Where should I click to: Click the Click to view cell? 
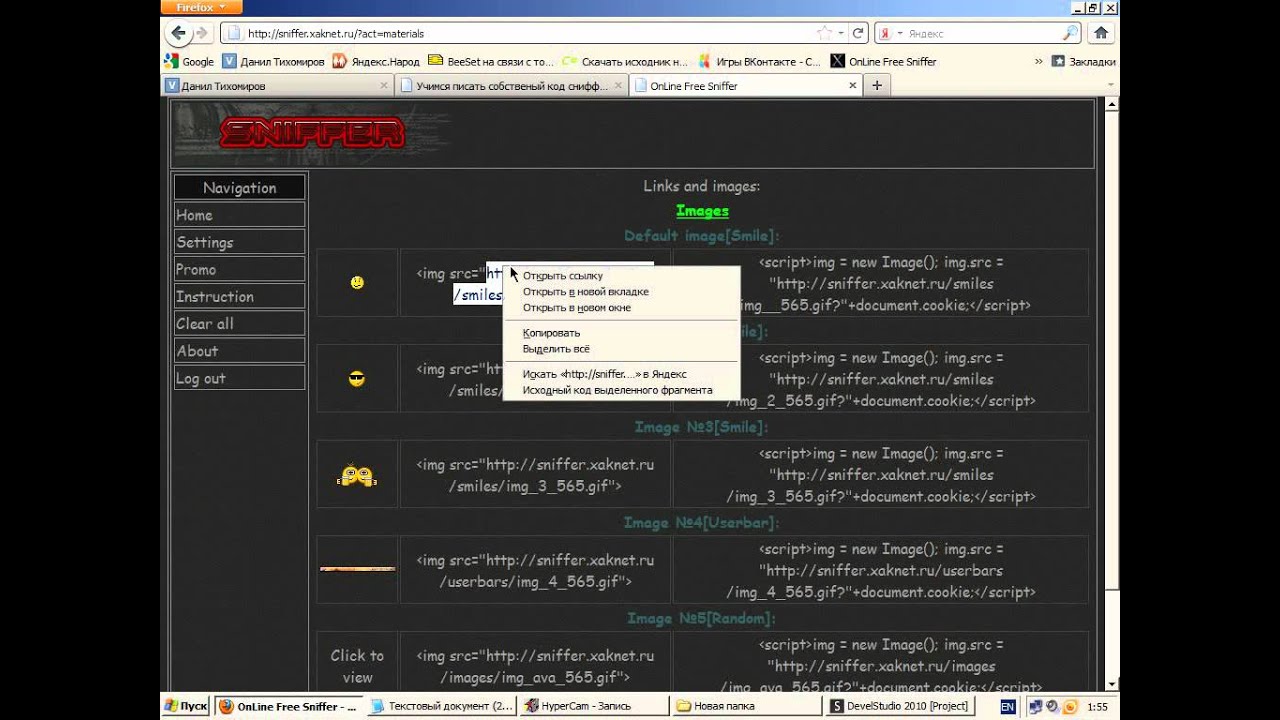(x=357, y=666)
